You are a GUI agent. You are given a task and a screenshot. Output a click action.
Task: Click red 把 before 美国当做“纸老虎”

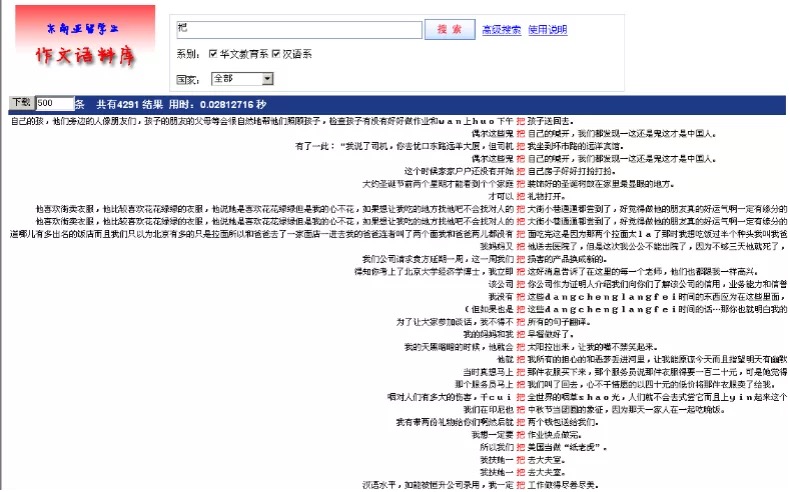tap(520, 447)
